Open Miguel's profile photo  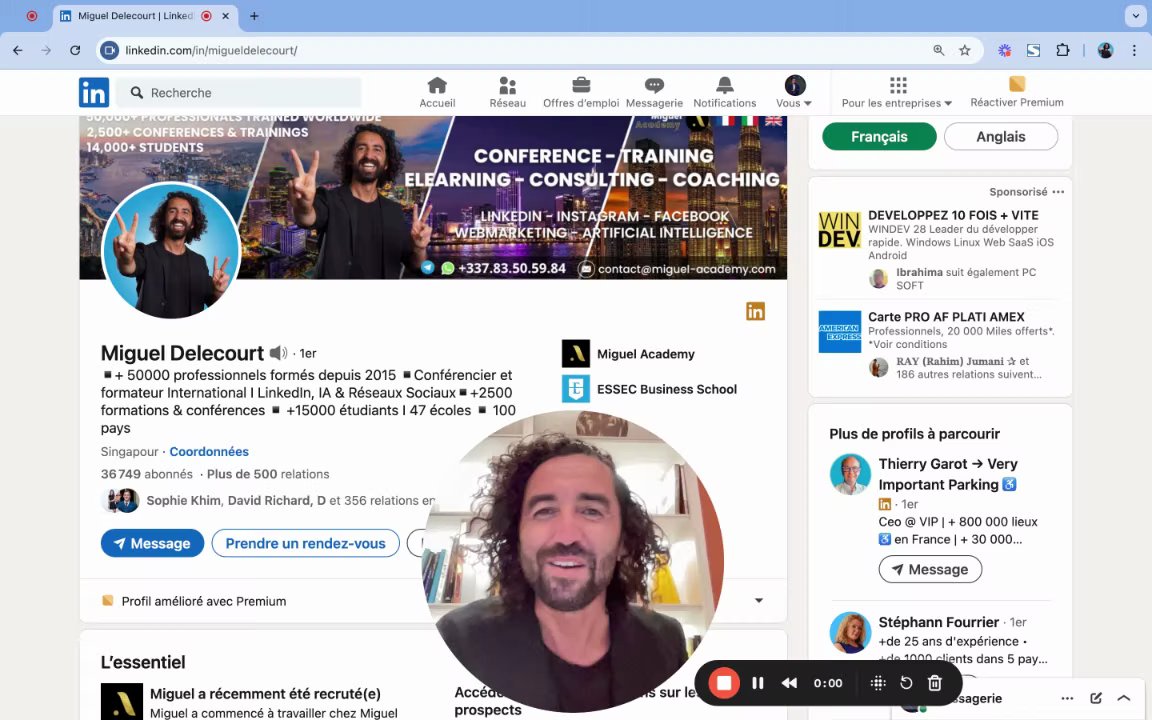coord(170,251)
